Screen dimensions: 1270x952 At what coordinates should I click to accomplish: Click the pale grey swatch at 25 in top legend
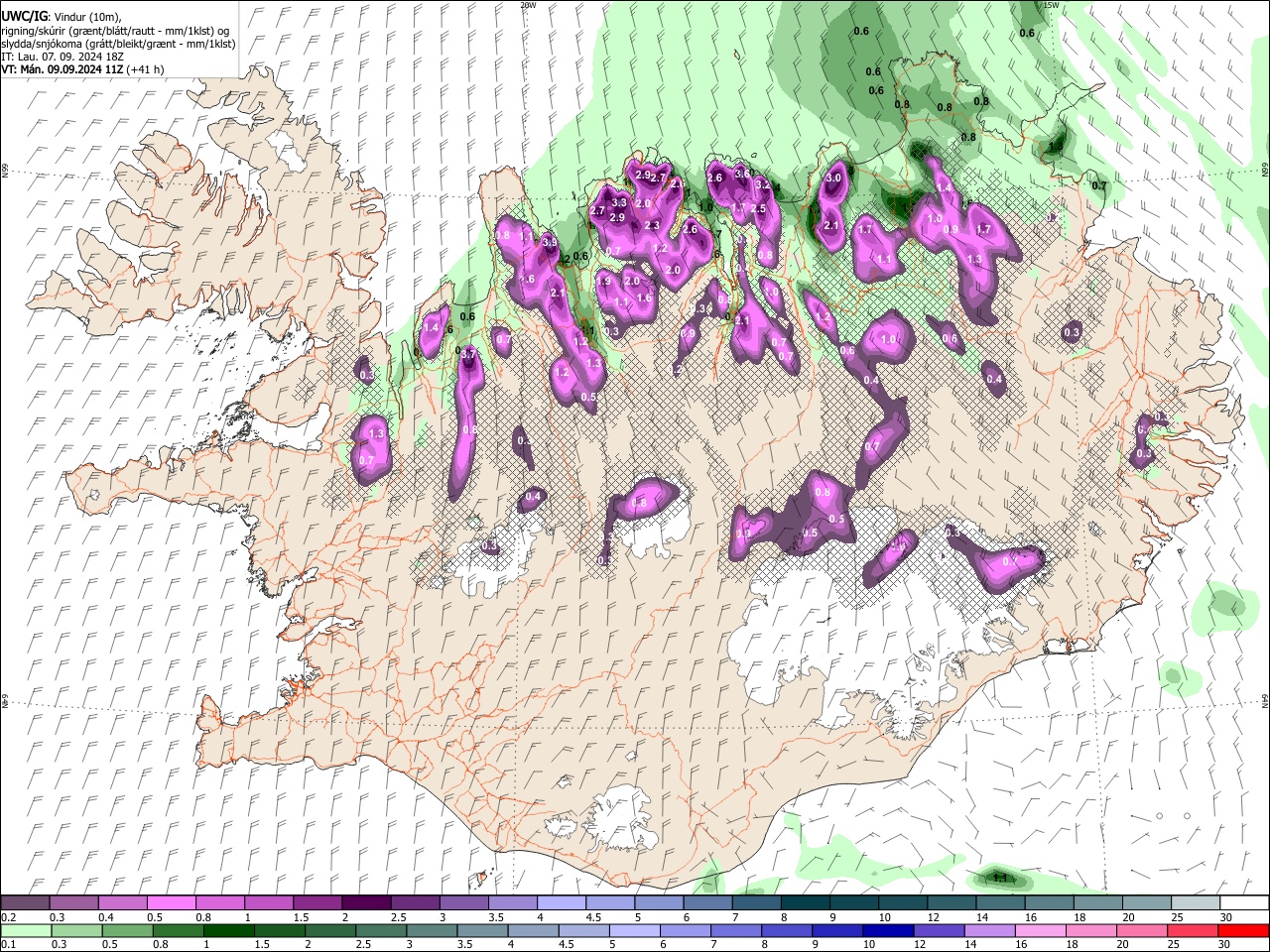pyautogui.click(x=1195, y=903)
